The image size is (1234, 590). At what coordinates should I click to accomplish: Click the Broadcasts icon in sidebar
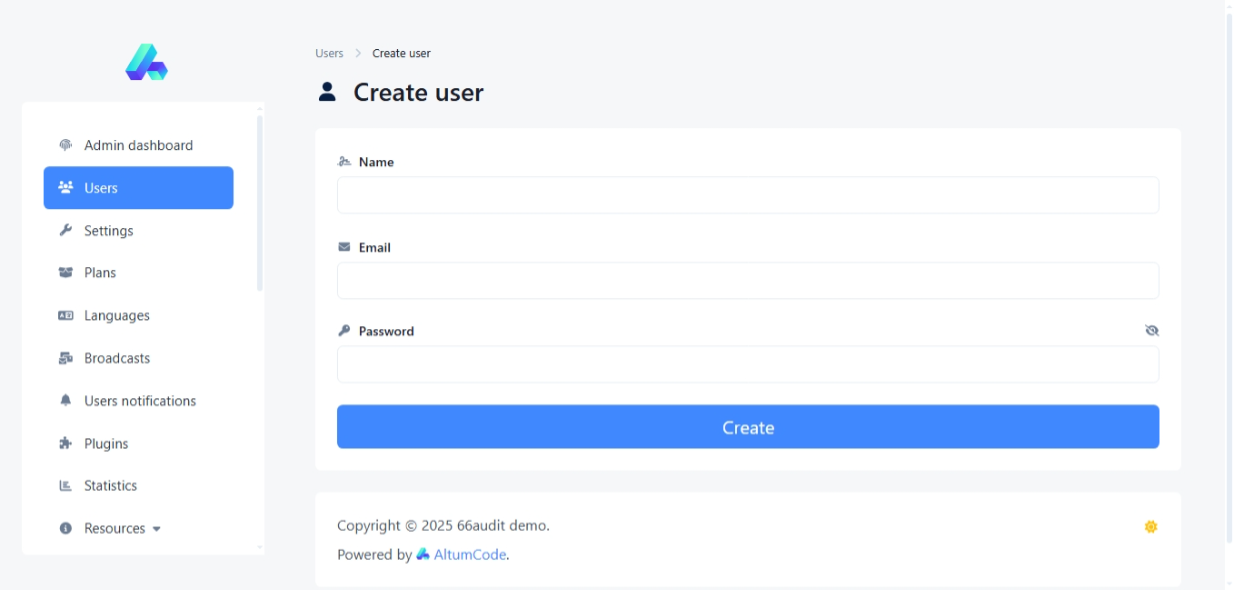pyautogui.click(x=66, y=358)
